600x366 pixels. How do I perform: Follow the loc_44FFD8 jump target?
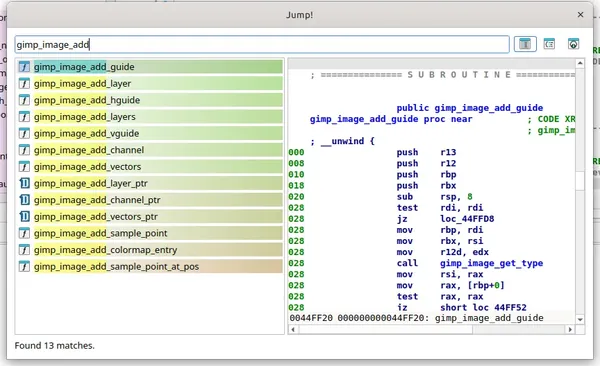[467, 219]
